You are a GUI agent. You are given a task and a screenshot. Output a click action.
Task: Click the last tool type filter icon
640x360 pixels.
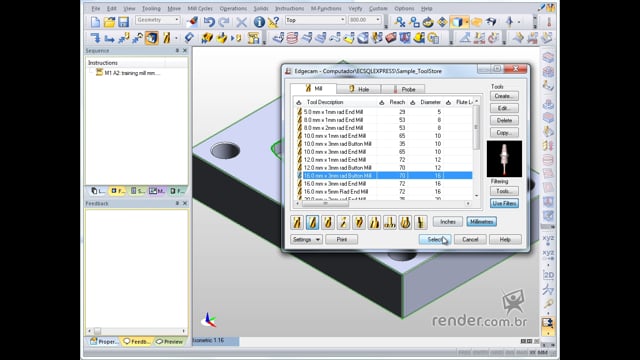tap(420, 222)
